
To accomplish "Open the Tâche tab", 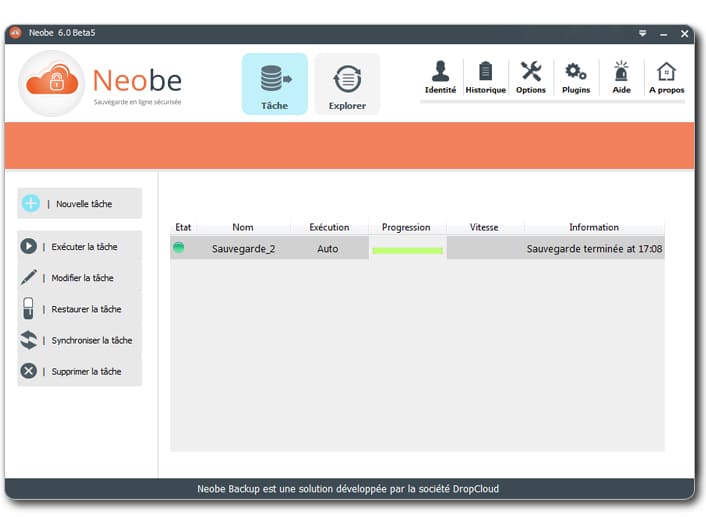I will coord(275,84).
